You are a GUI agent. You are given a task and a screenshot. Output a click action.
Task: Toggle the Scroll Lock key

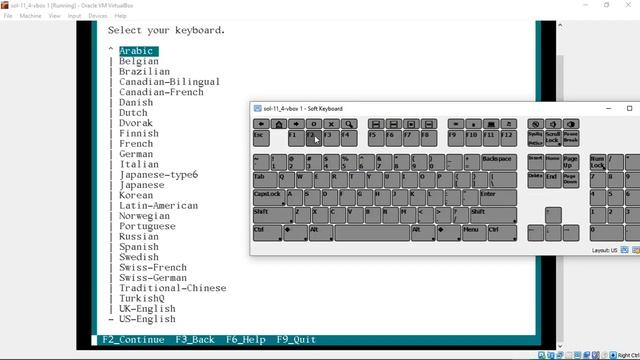(x=553, y=138)
